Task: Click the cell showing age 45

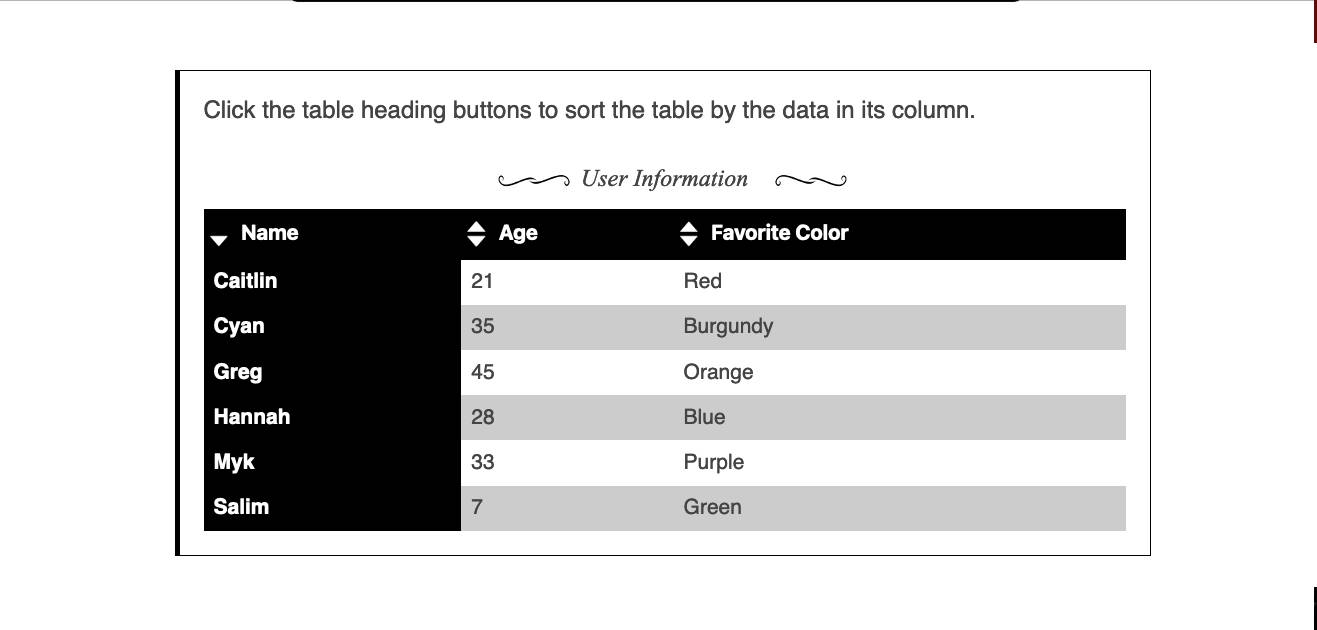Action: tap(483, 372)
